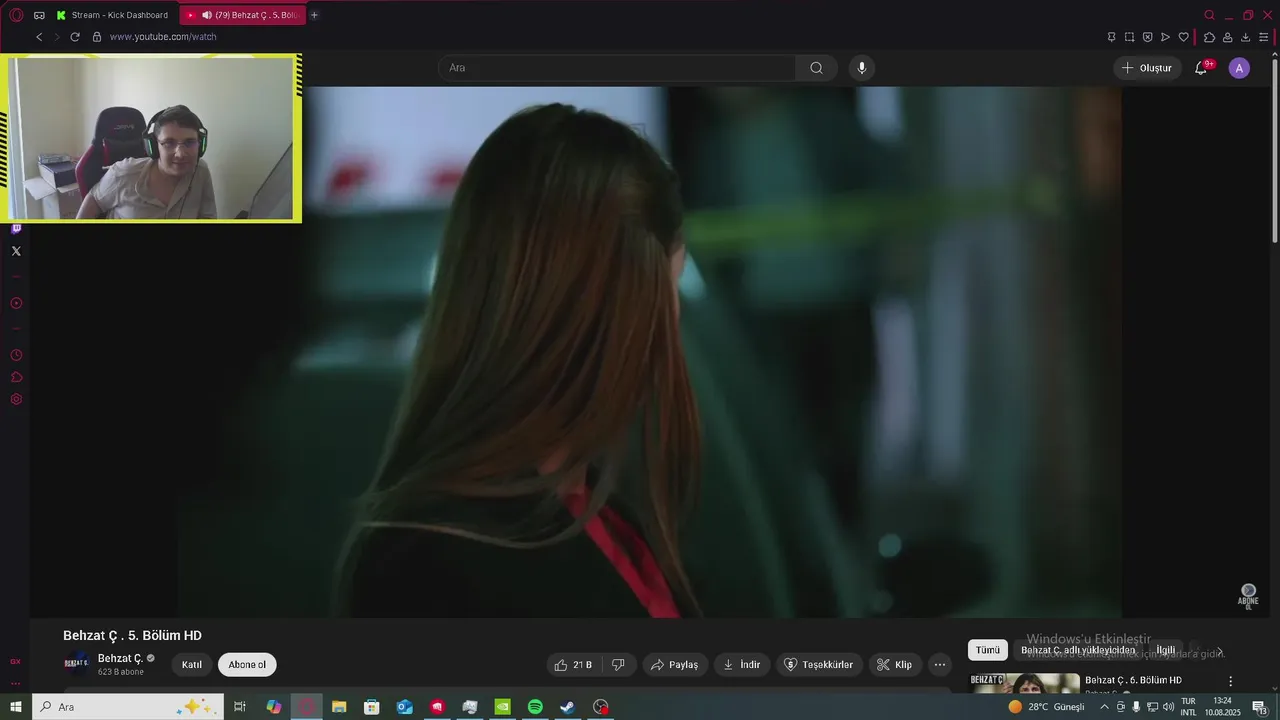
Task: Open Steam from the taskbar
Action: 567,707
